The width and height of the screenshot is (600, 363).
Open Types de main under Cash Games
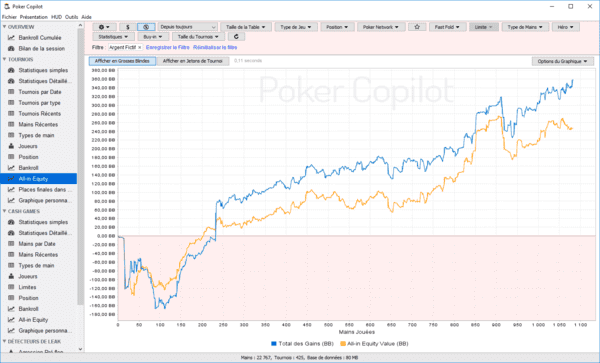point(36,265)
